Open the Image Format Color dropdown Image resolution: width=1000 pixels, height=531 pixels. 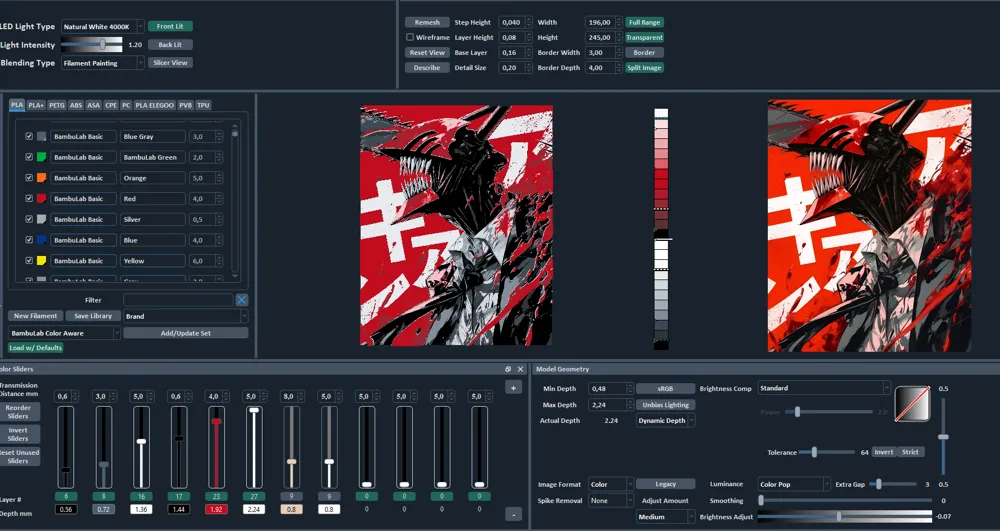tap(610, 484)
